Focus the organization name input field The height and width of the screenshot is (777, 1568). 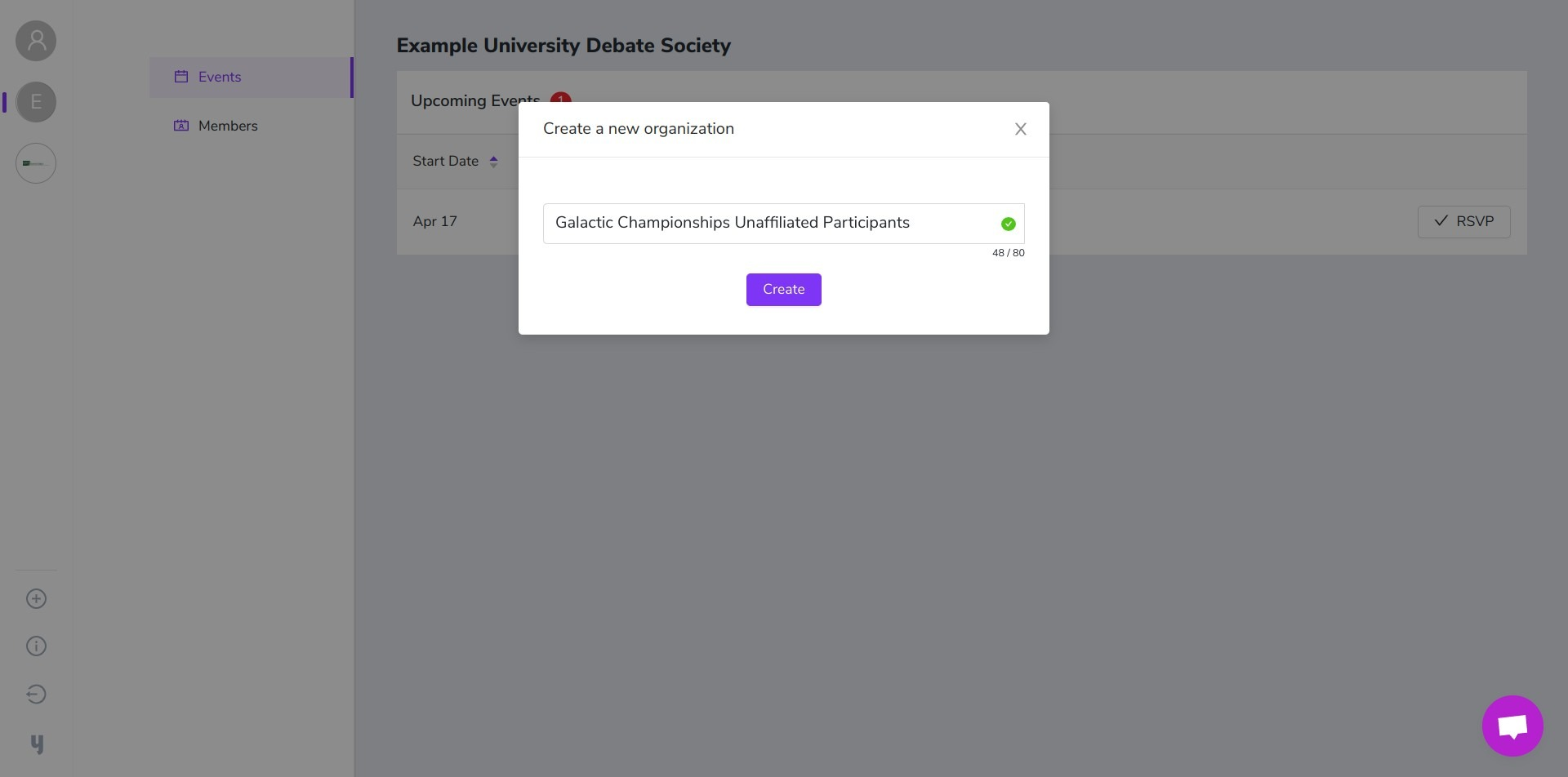[x=783, y=224]
